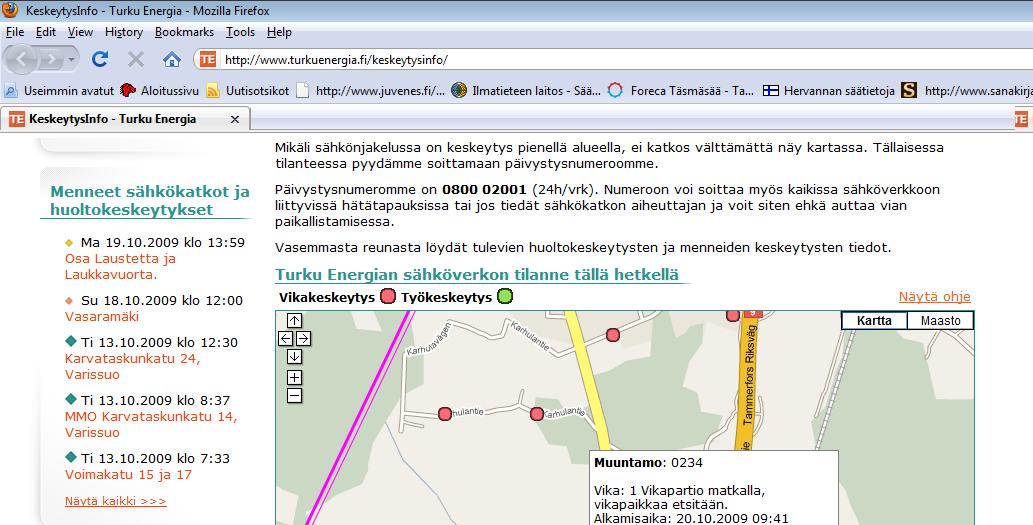This screenshot has height=525, width=1033.
Task: Open the Useimmin avatut bookmark folder
Action: coord(59,90)
